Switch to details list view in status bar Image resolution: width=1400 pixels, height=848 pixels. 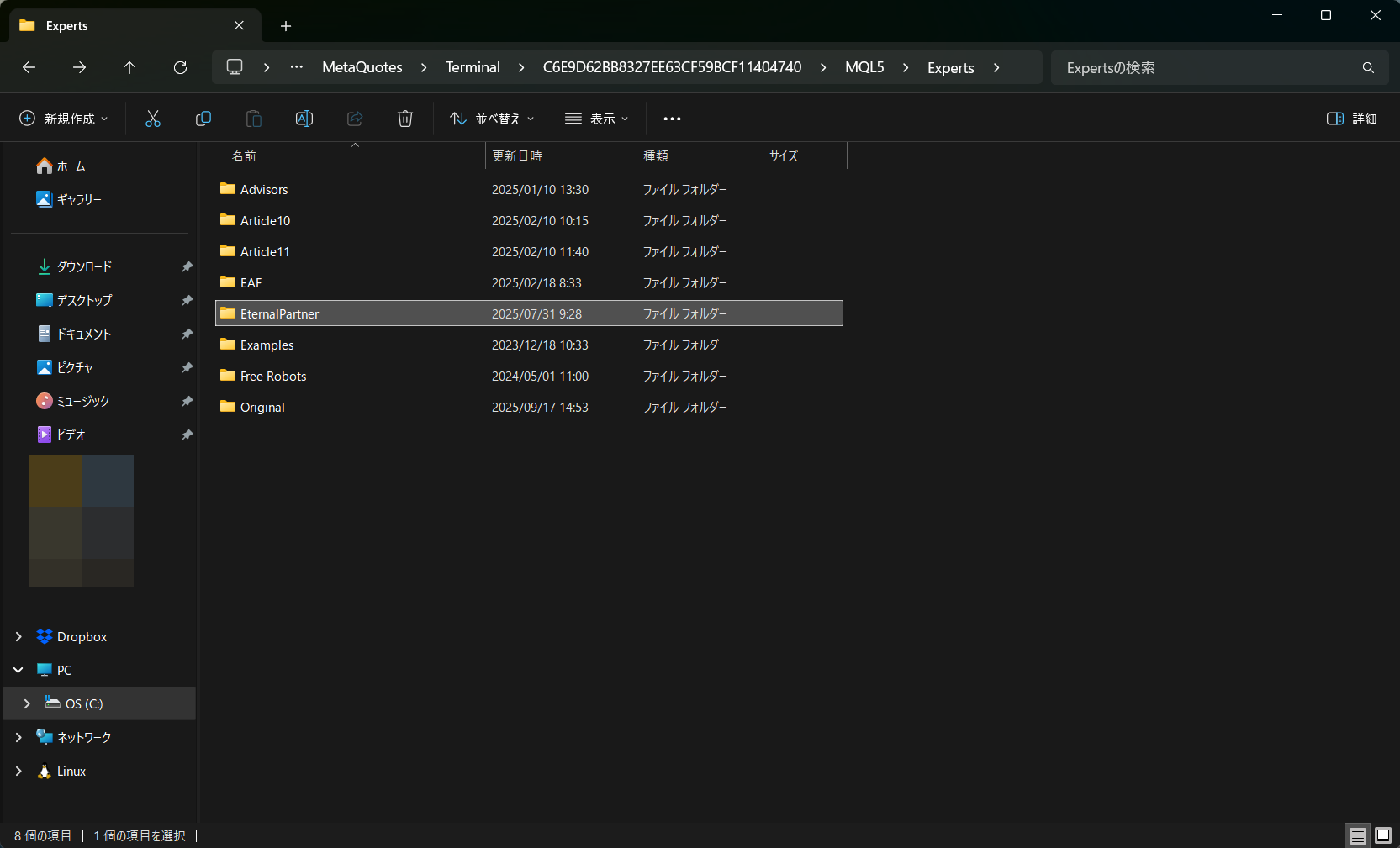coord(1358,835)
